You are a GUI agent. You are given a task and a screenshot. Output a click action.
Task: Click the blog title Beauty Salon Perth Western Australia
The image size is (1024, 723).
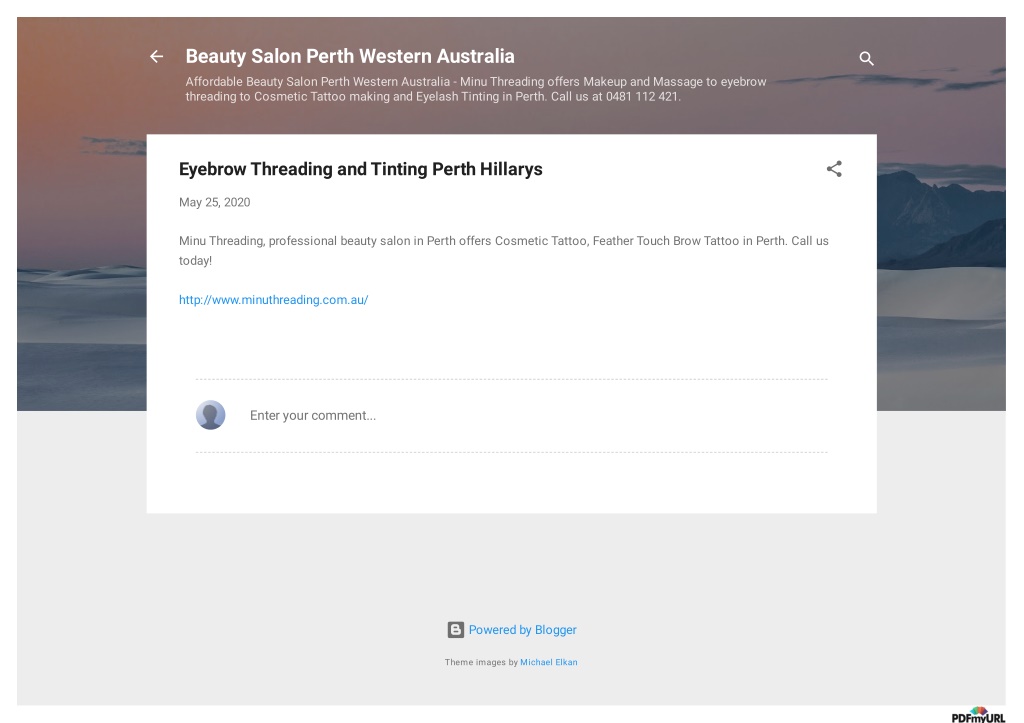click(x=350, y=56)
